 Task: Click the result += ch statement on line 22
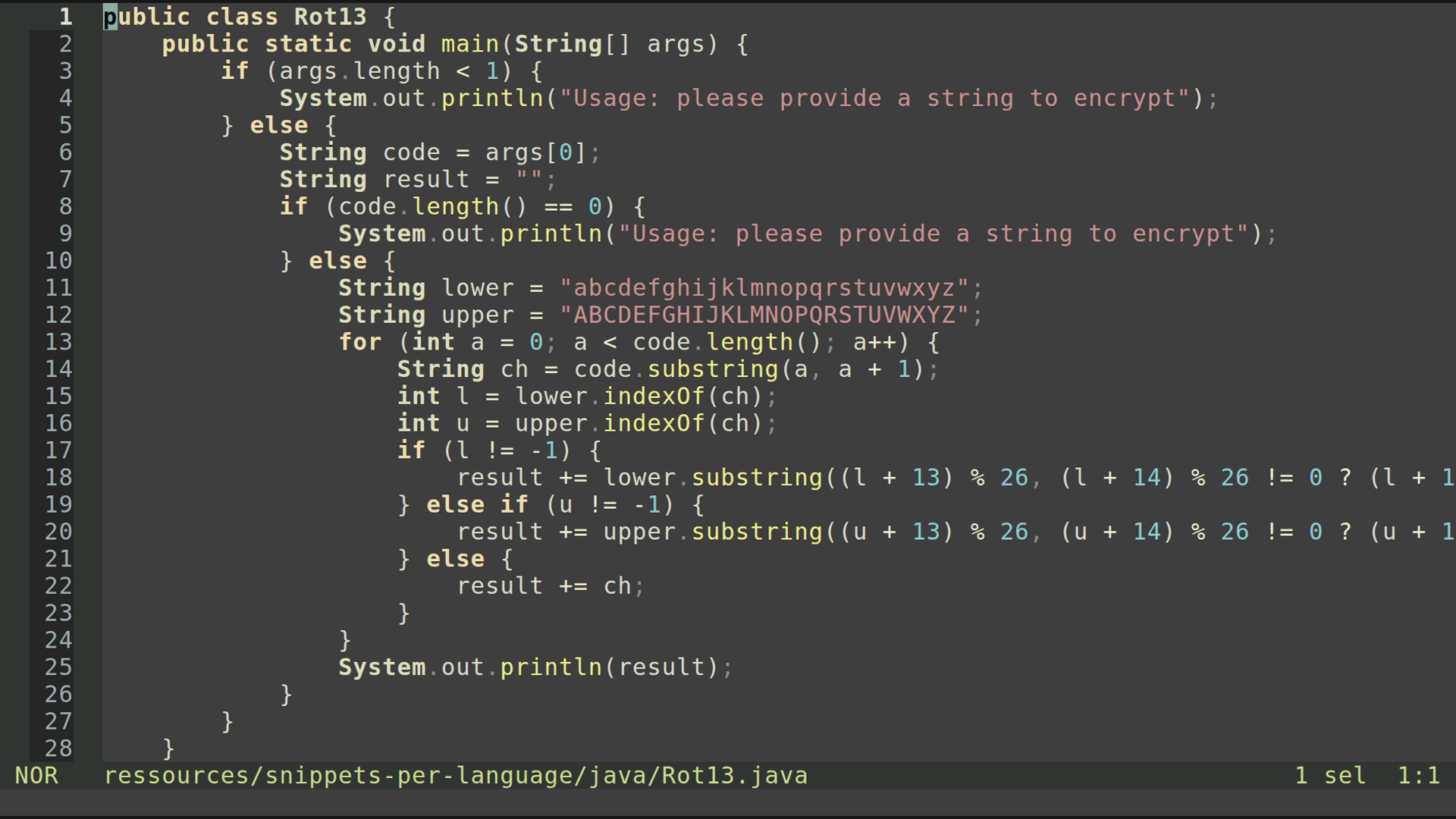[550, 585]
